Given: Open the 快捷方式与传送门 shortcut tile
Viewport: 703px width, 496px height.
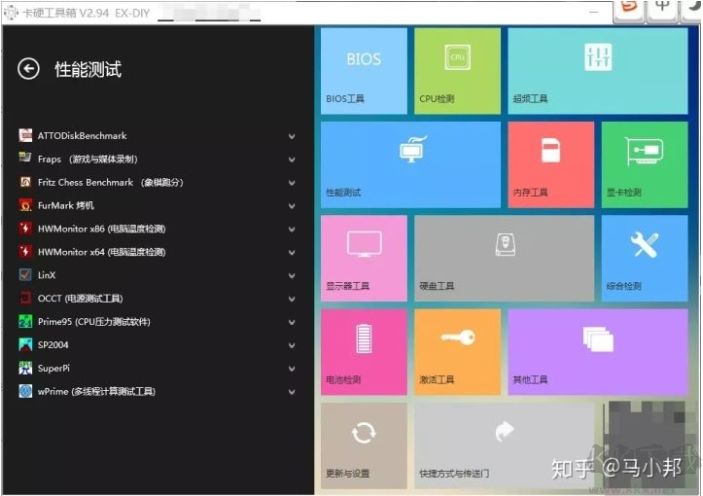Looking at the screenshot, I should point(504,446).
